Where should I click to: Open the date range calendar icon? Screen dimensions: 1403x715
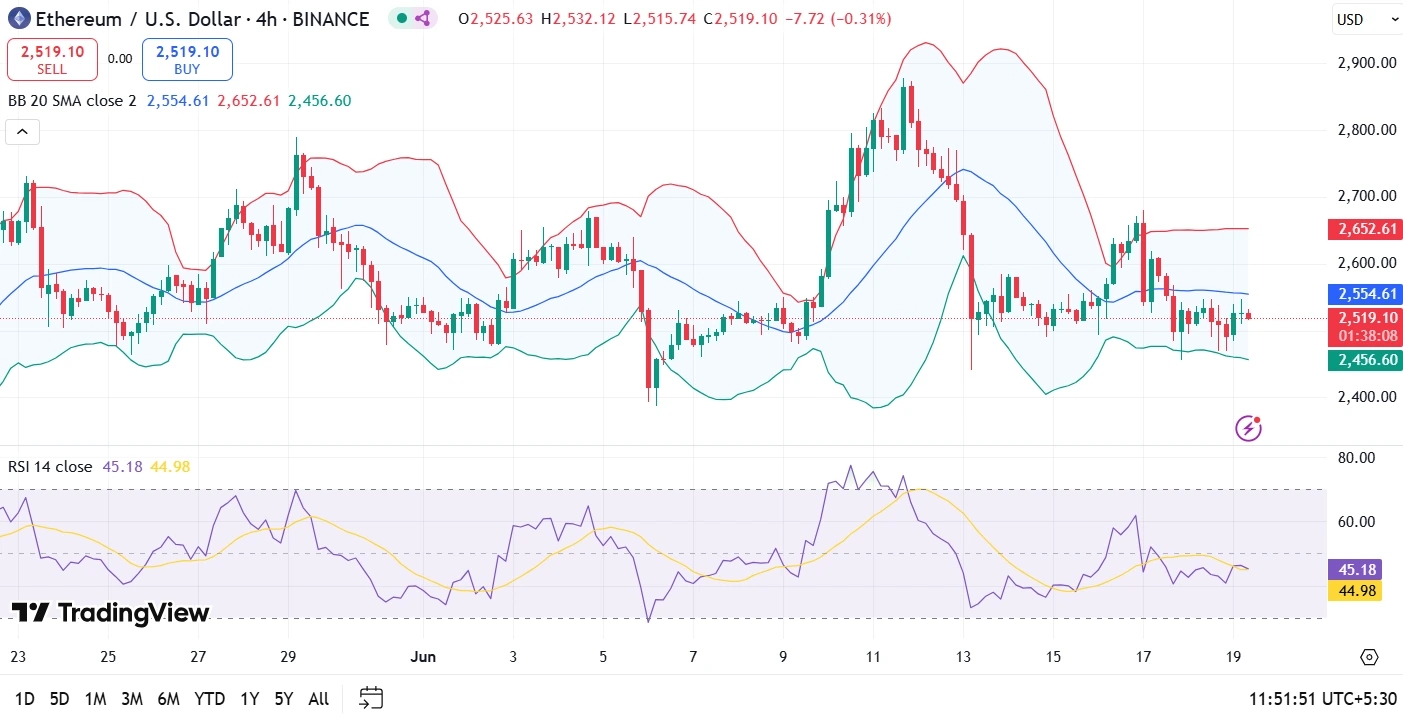(x=371, y=698)
